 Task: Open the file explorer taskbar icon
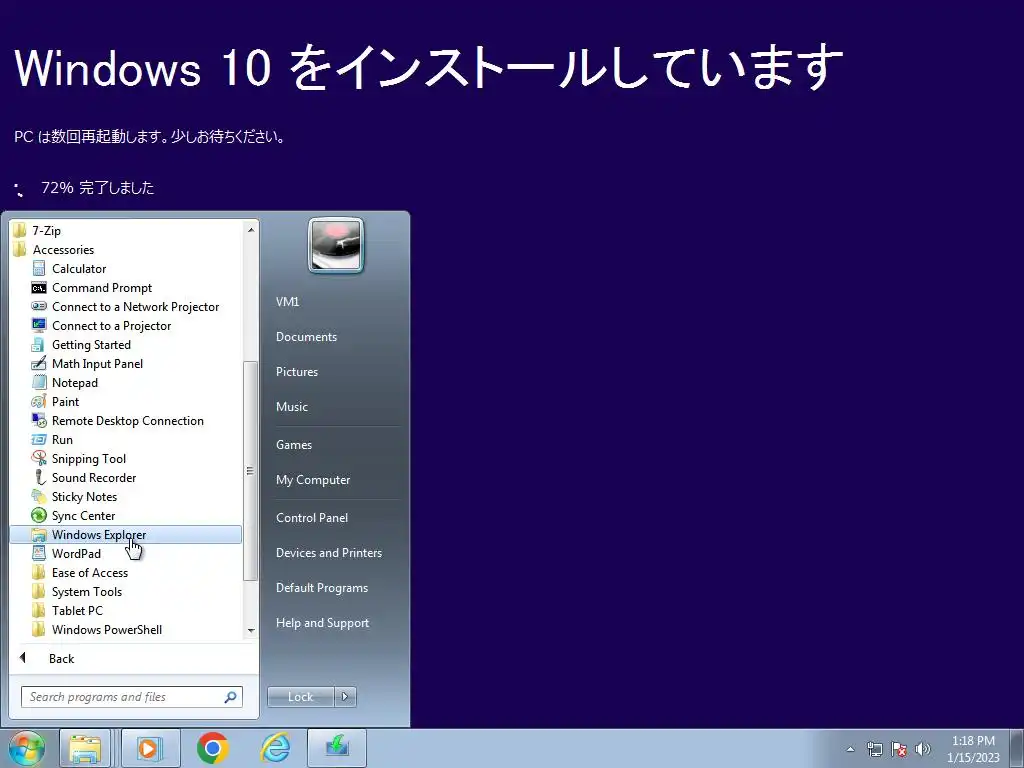point(86,748)
